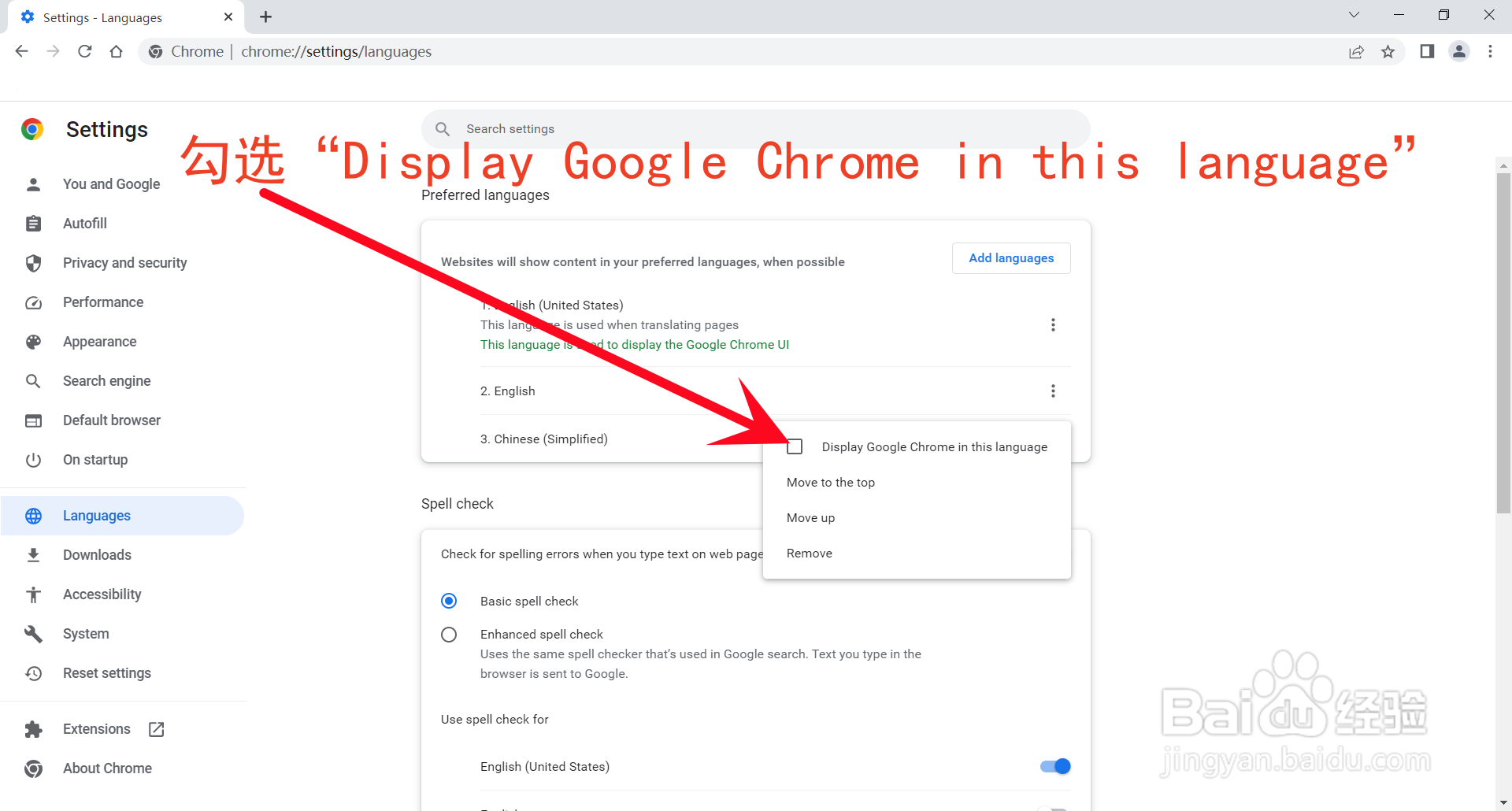
Task: Reload the current page
Action: pos(85,51)
